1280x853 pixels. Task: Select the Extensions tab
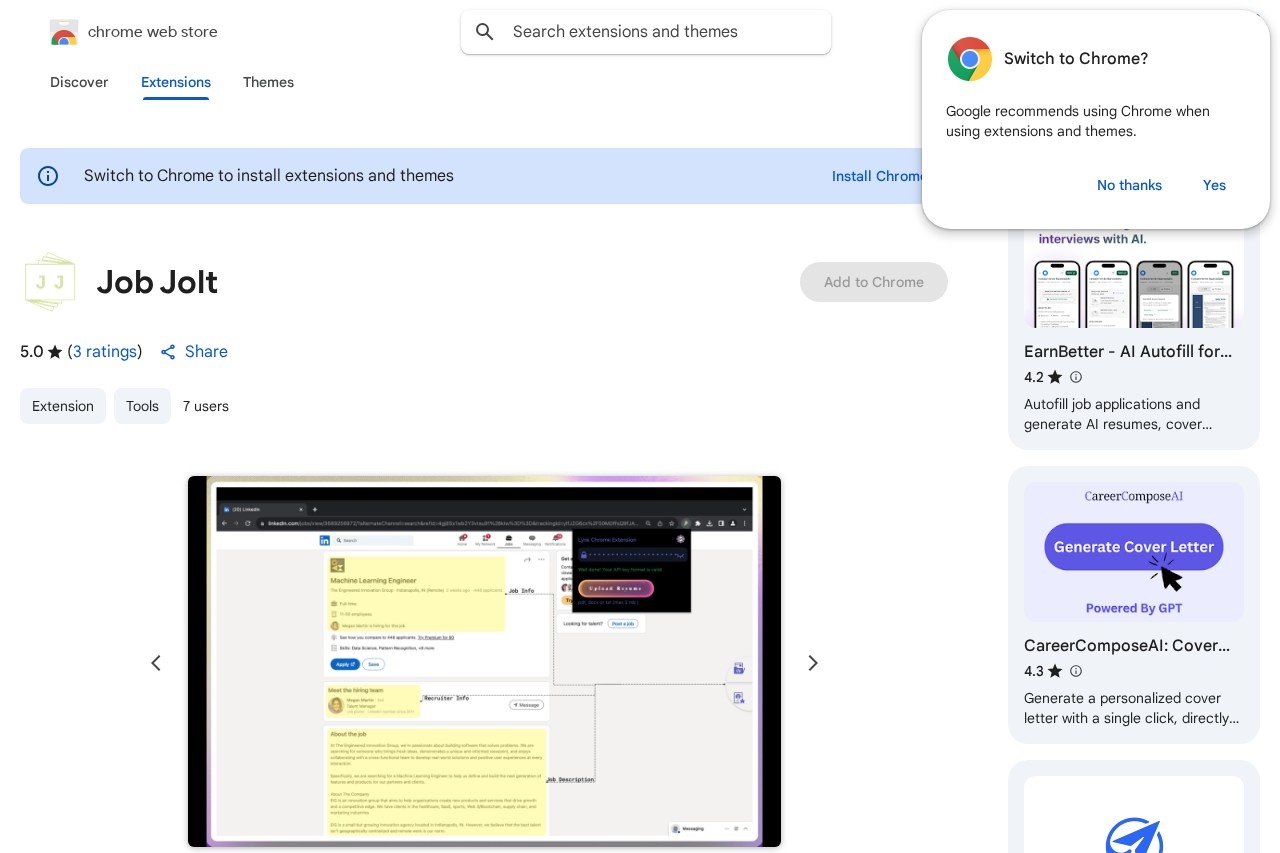pyautogui.click(x=176, y=82)
